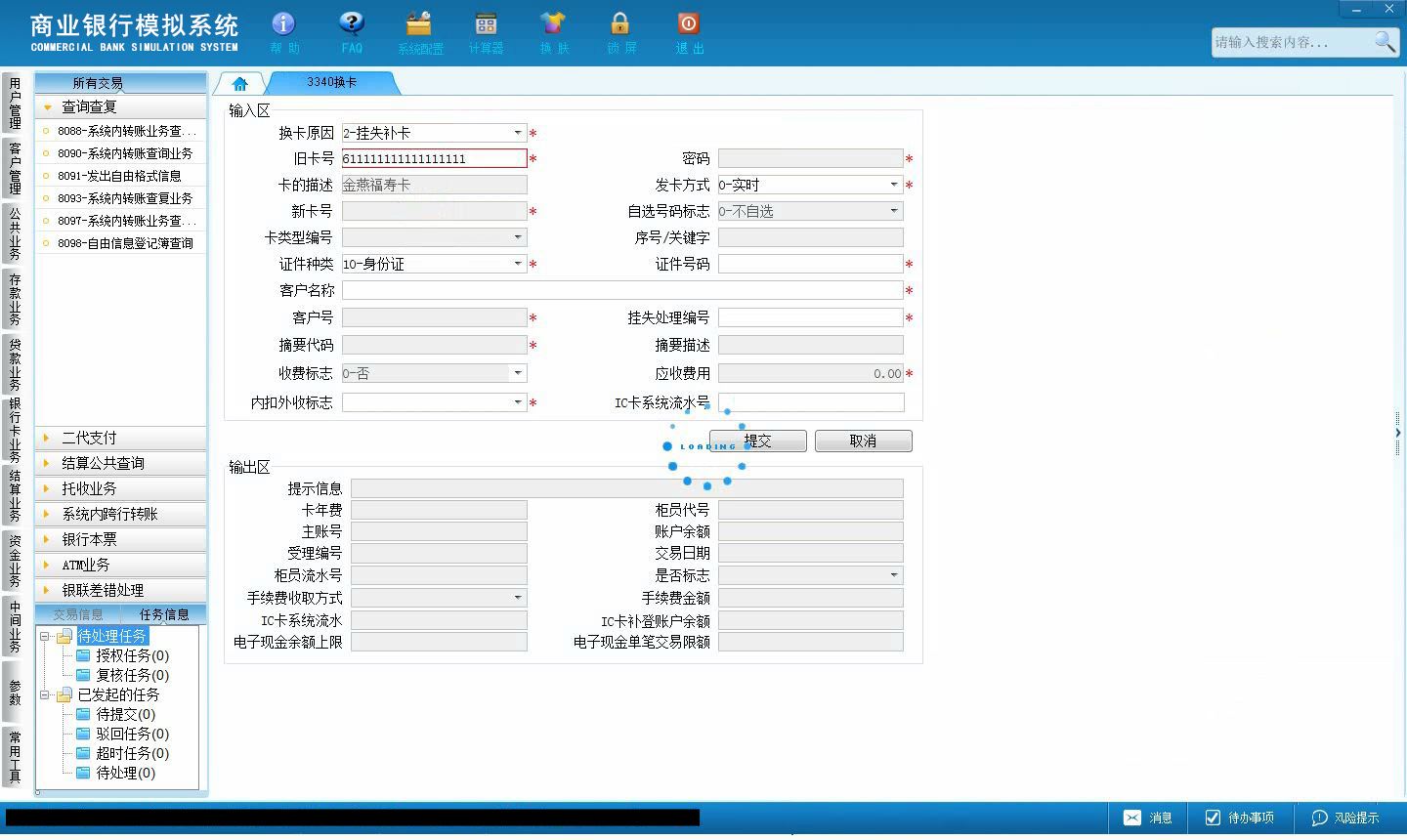The width and height of the screenshot is (1407, 840).
Task: Open the 换卡原因 dropdown
Action: point(518,133)
